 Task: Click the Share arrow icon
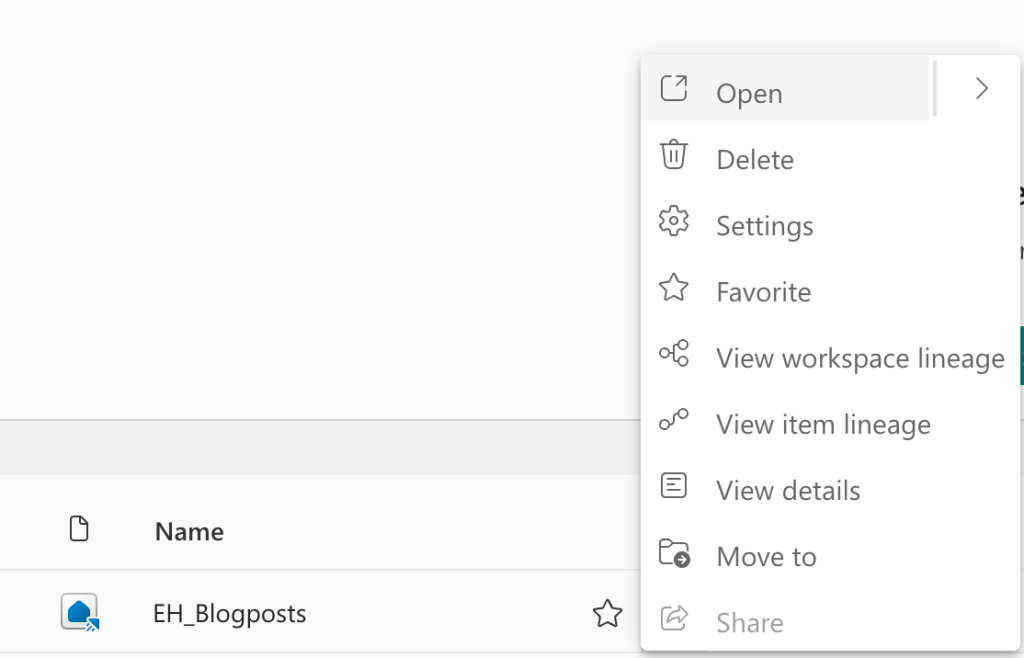coord(674,619)
